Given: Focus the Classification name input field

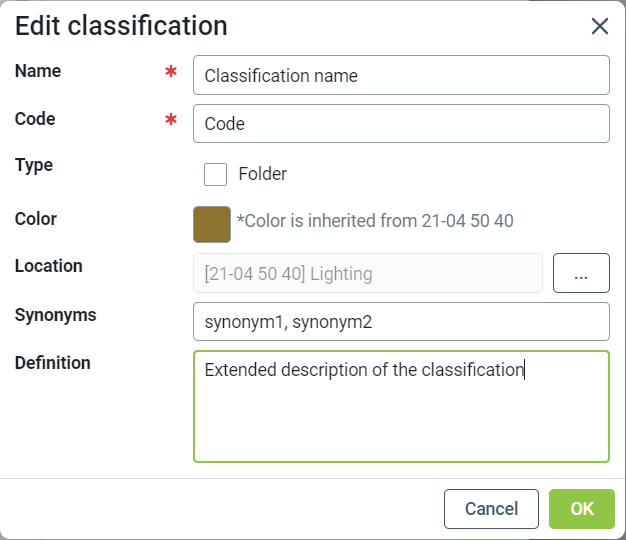Looking at the screenshot, I should coord(400,75).
